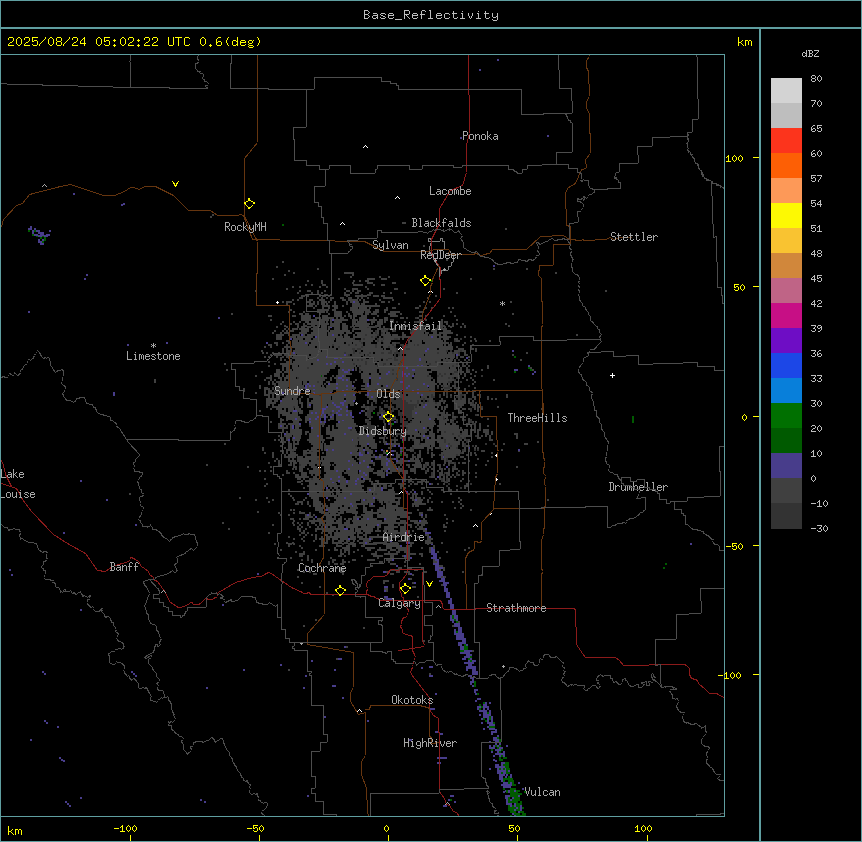Select the yellow diamond marker beside Cochrane

click(340, 590)
